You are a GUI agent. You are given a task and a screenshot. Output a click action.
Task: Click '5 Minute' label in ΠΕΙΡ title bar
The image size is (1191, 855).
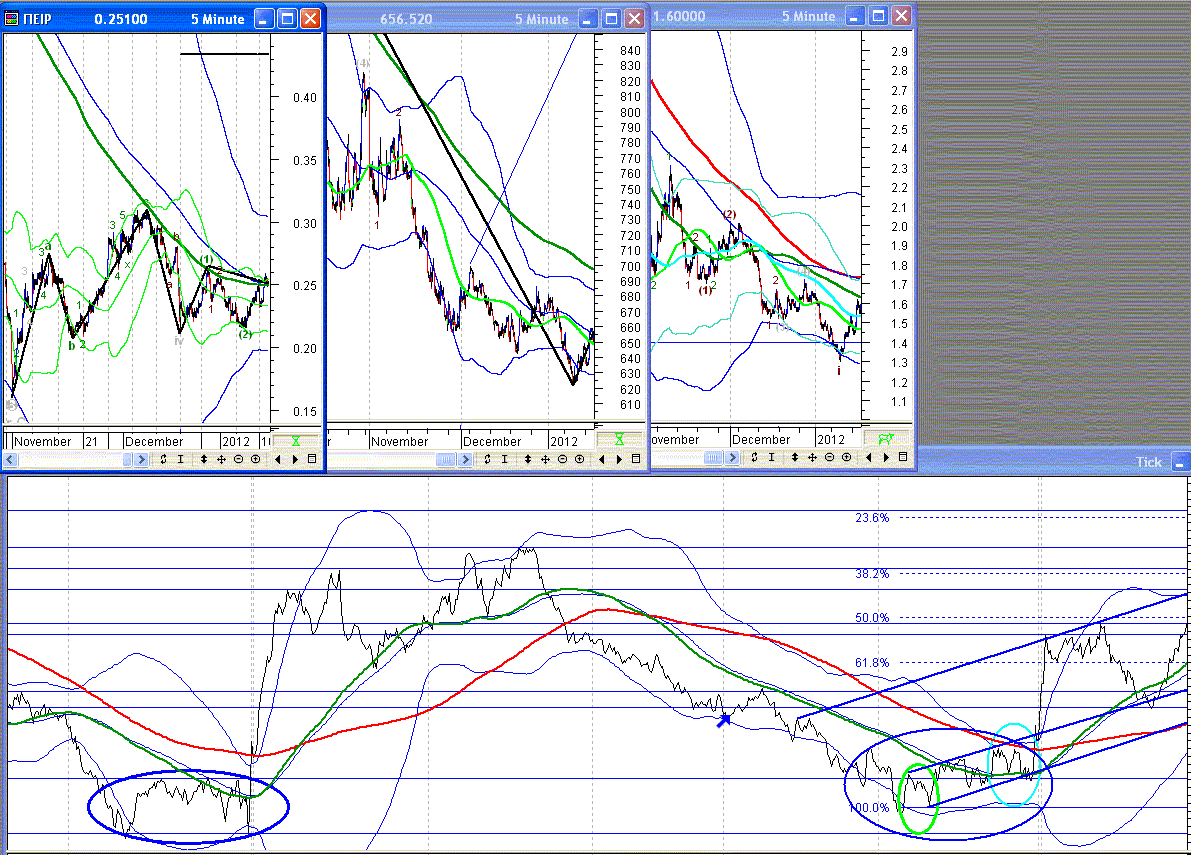218,20
